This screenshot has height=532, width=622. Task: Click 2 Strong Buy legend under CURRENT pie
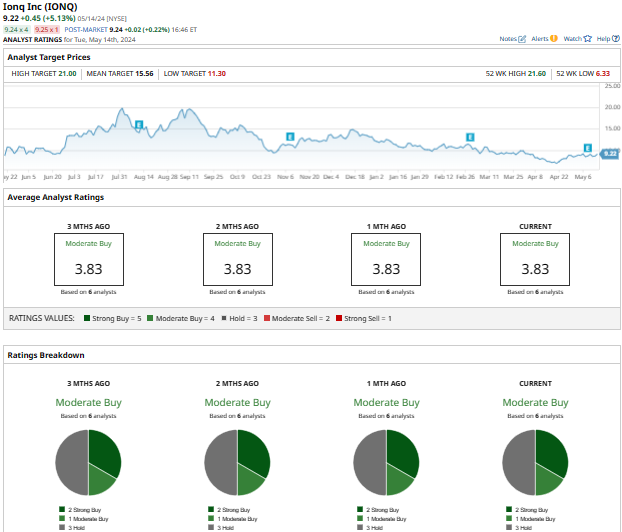tap(528, 510)
